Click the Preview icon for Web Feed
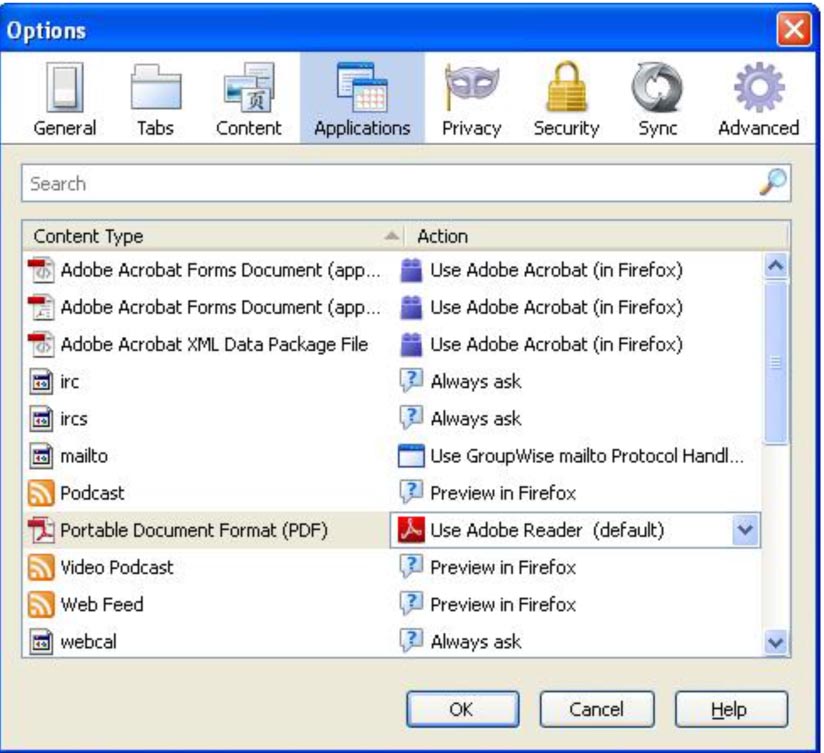This screenshot has width=824, height=753. (411, 605)
